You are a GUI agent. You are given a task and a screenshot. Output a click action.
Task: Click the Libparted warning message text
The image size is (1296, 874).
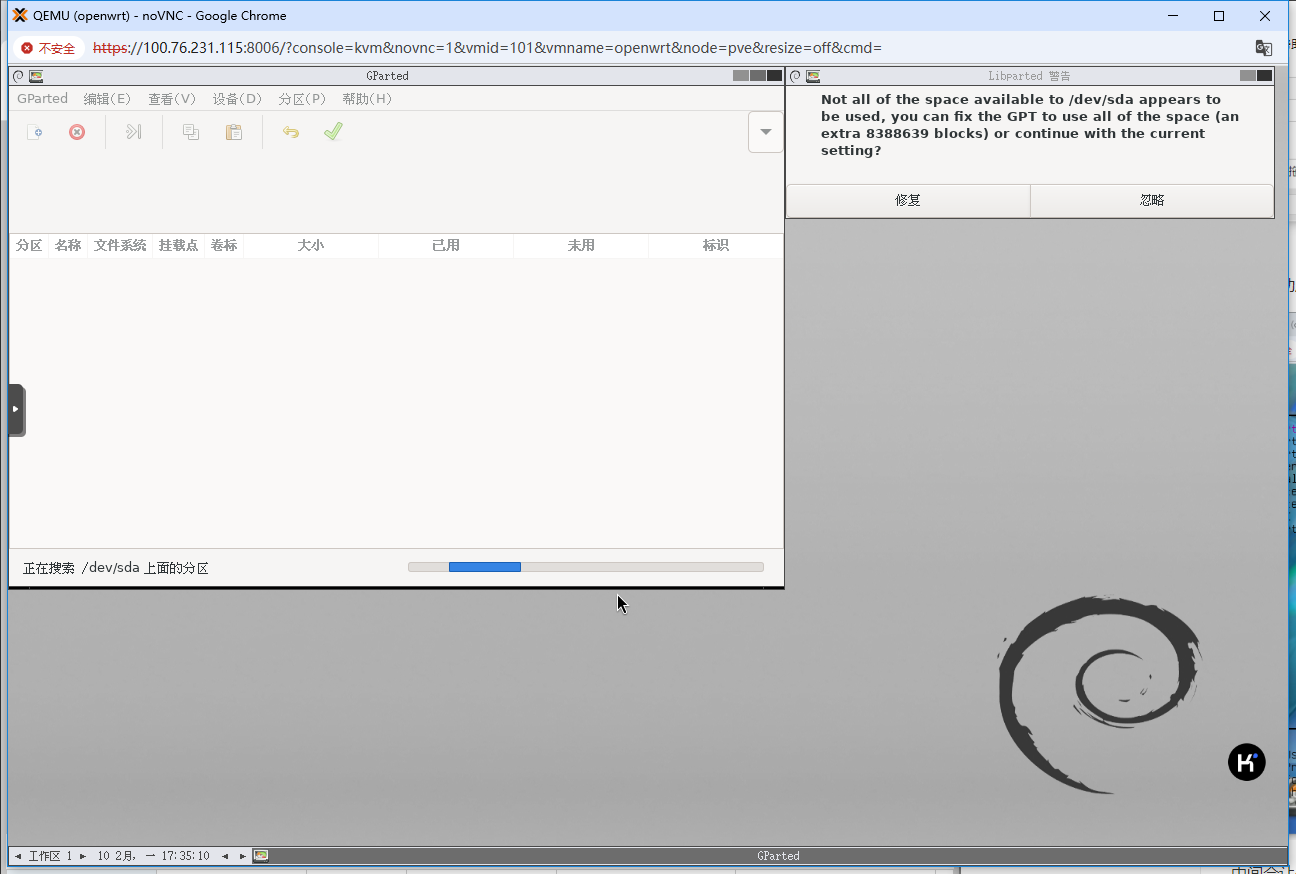(1030, 125)
